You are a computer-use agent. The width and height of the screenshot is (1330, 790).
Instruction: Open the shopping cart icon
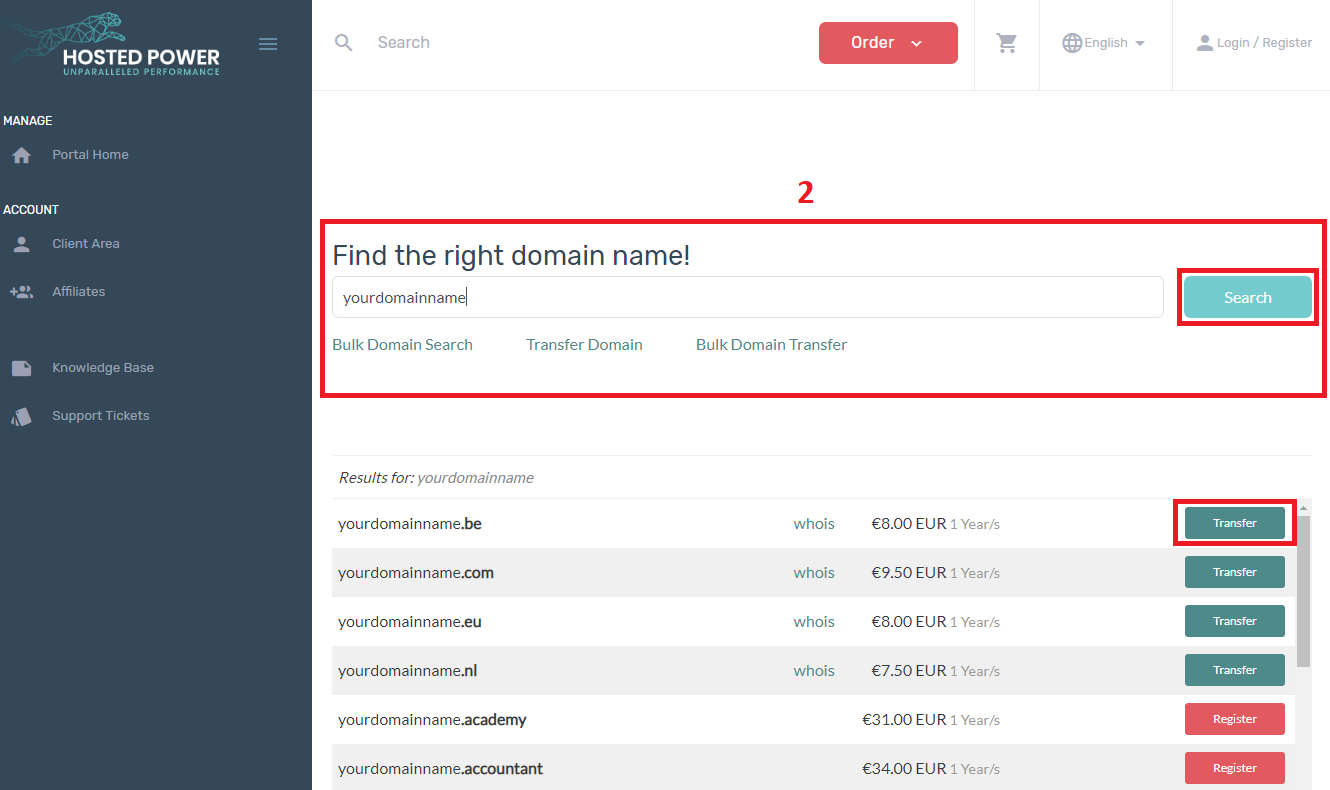[x=1007, y=43]
